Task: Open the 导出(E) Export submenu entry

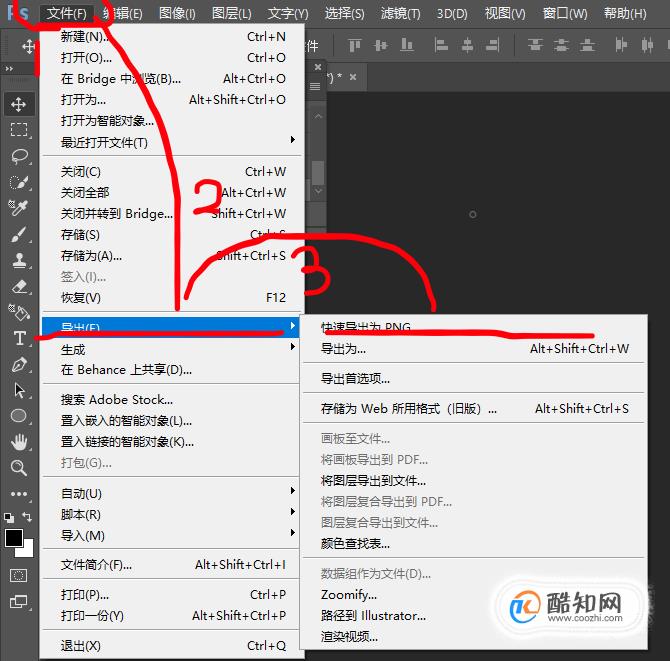Action: 171,327
